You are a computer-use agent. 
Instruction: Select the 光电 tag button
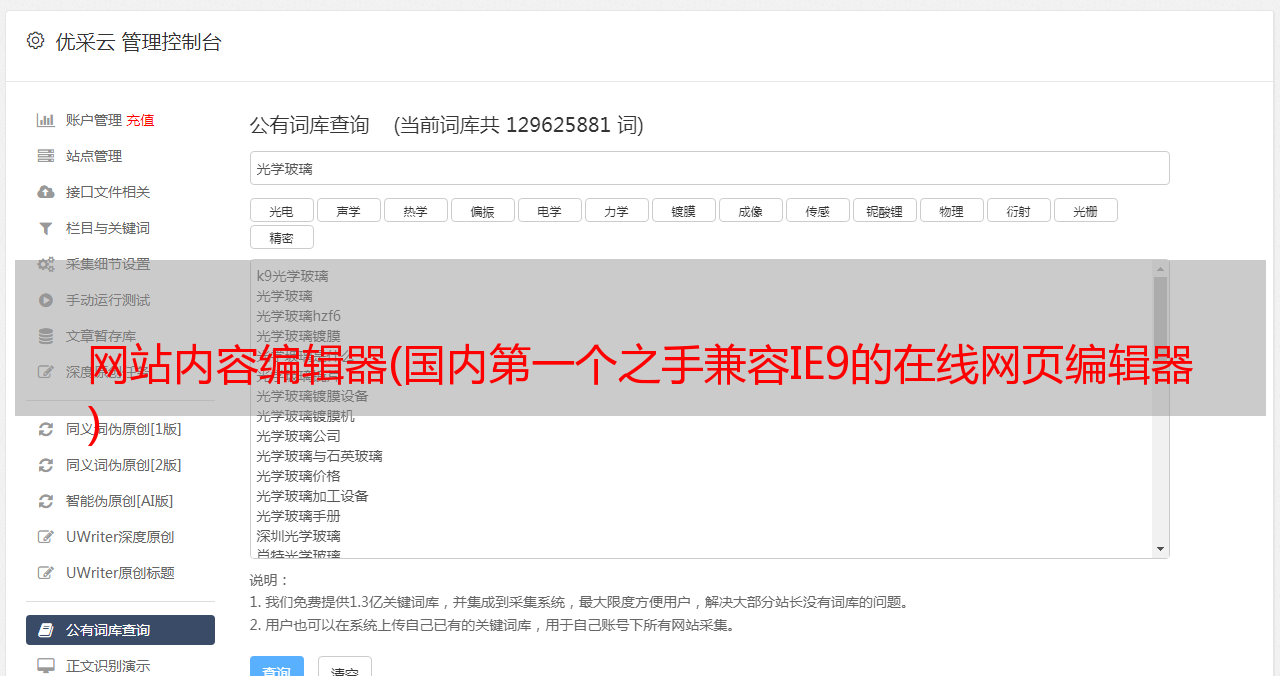click(282, 211)
